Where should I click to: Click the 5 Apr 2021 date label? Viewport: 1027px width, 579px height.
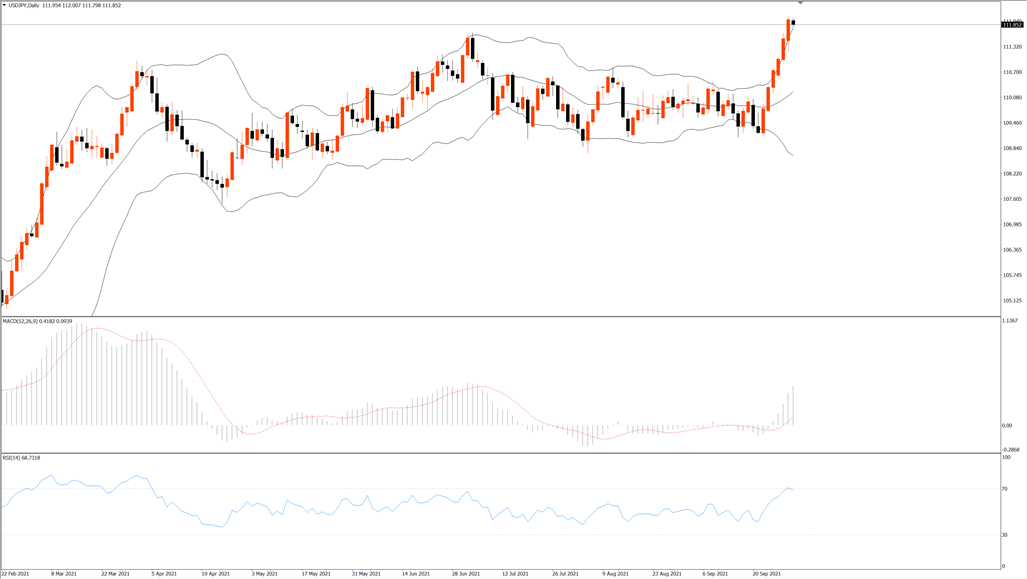(164, 574)
